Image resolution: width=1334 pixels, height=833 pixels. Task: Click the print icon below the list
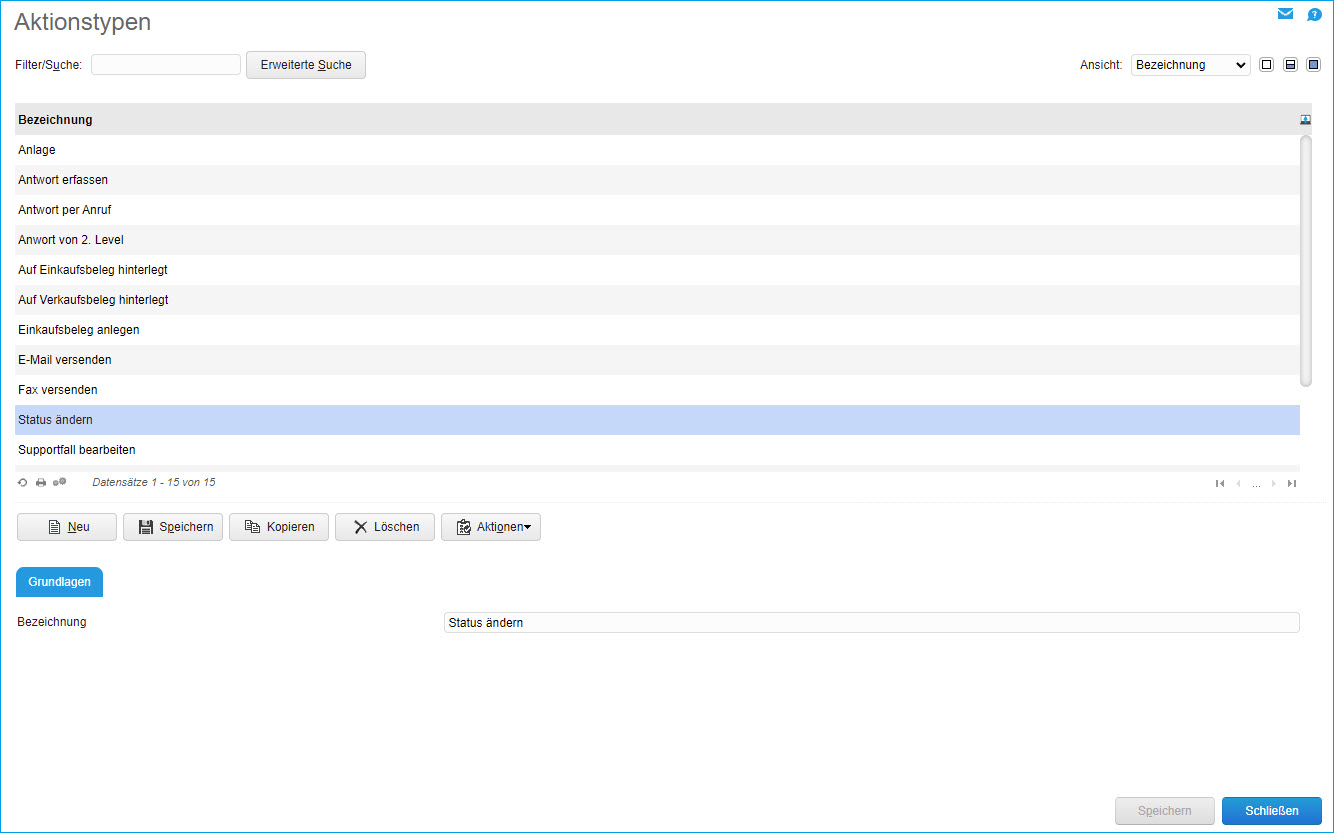point(41,482)
